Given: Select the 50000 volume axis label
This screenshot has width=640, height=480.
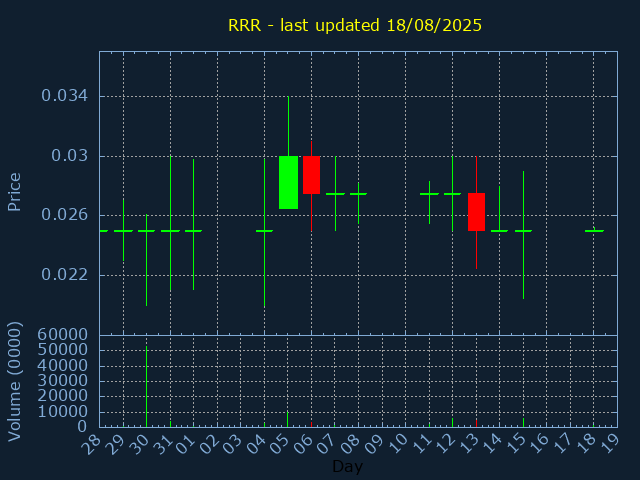Looking at the screenshot, I should (x=62, y=350).
